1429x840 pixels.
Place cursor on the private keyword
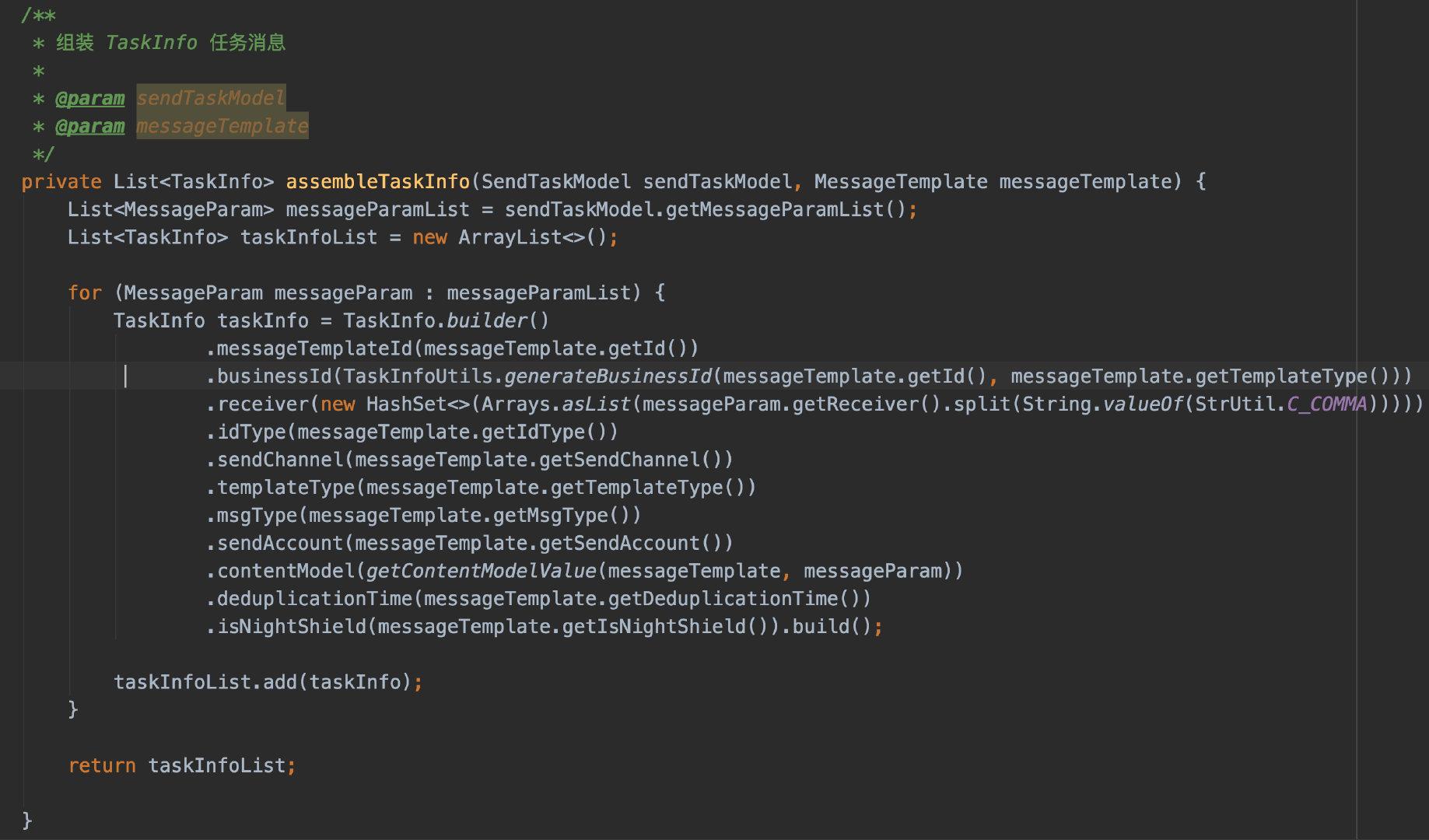61,182
